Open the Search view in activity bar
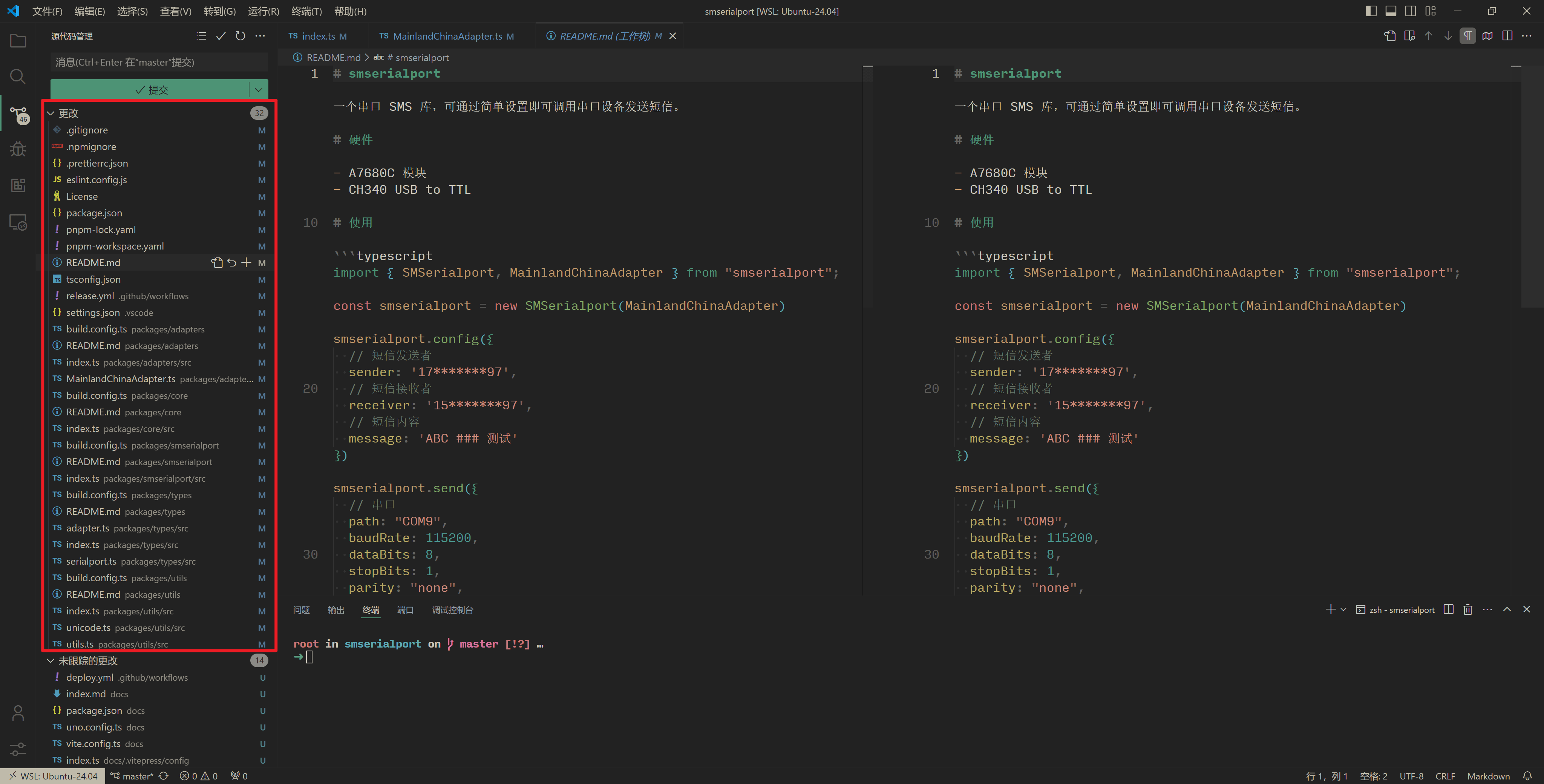 [x=18, y=77]
